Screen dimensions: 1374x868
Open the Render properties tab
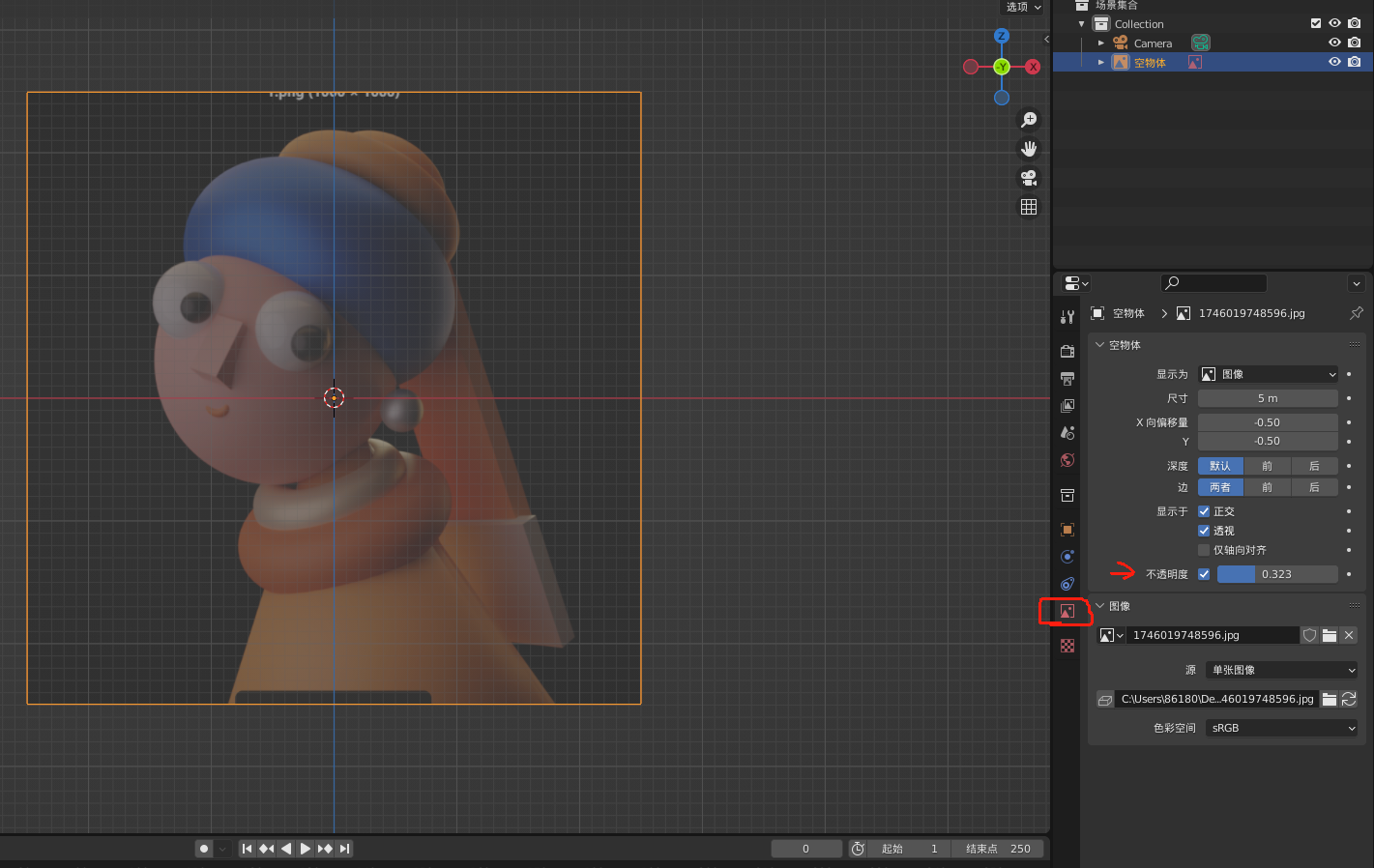pyautogui.click(x=1067, y=352)
